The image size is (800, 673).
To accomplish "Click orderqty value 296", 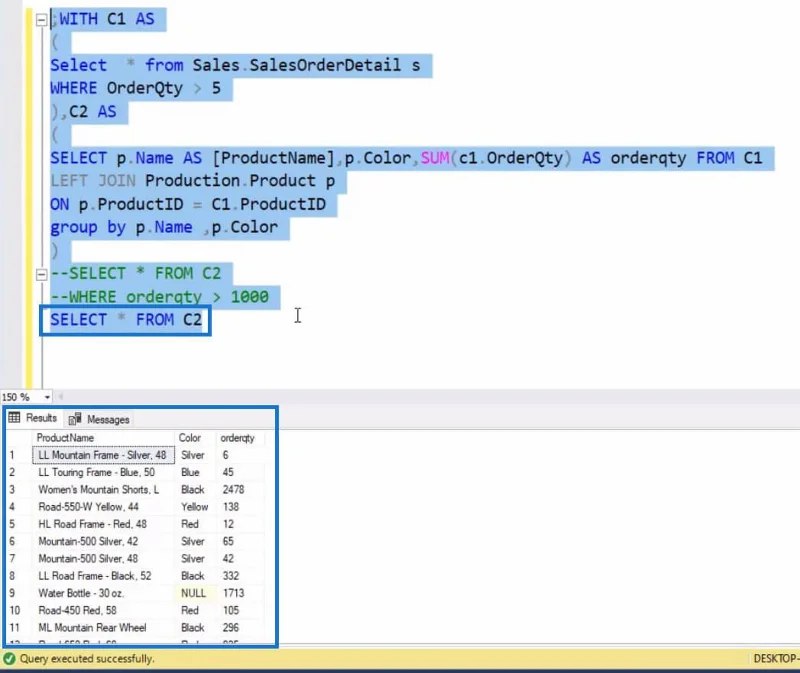I will point(240,628).
